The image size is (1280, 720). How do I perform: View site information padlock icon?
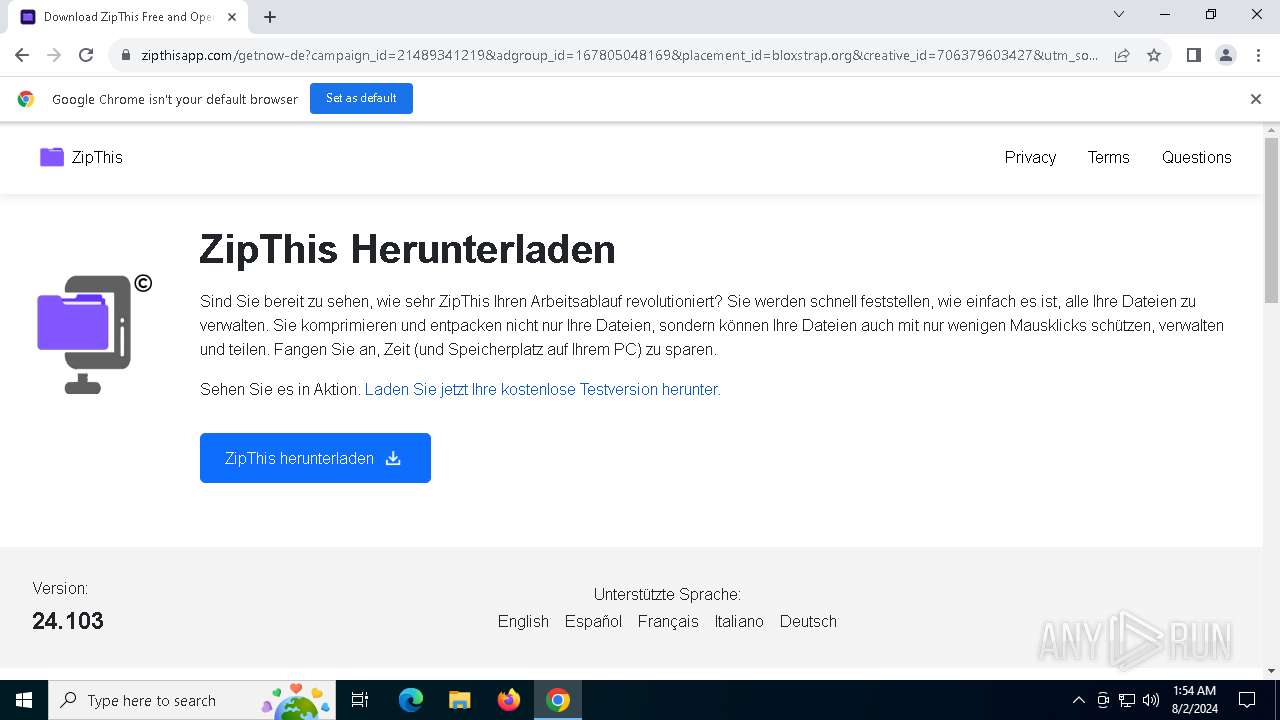tap(126, 56)
